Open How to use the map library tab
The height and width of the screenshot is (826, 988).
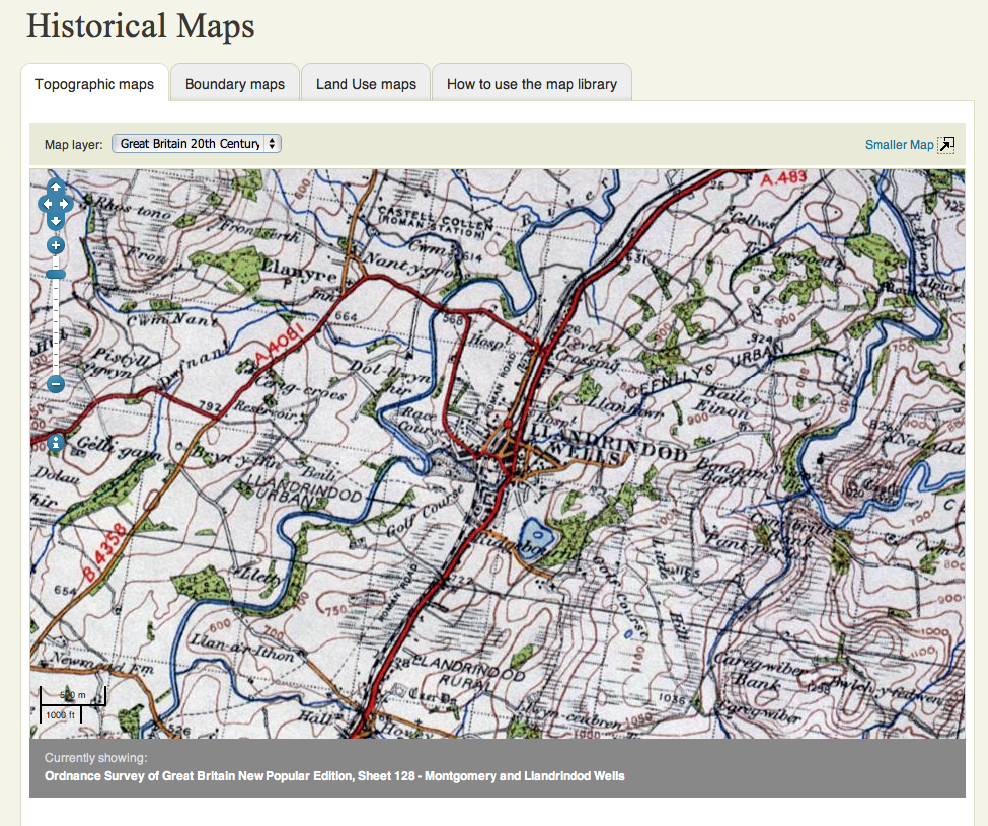[532, 84]
